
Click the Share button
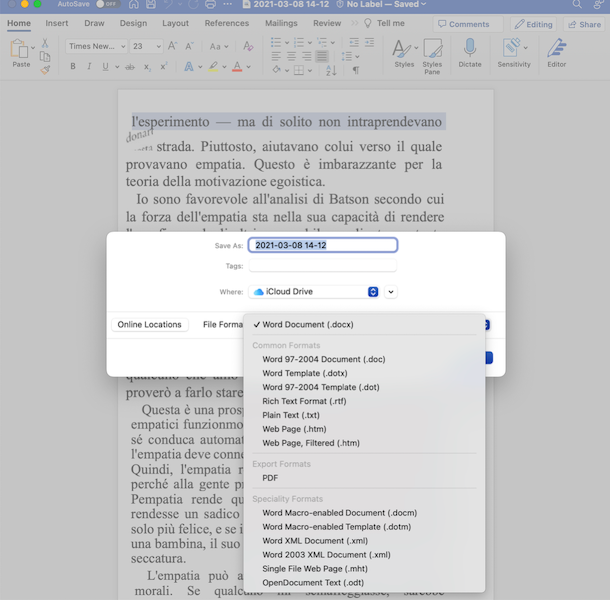pyautogui.click(x=585, y=24)
